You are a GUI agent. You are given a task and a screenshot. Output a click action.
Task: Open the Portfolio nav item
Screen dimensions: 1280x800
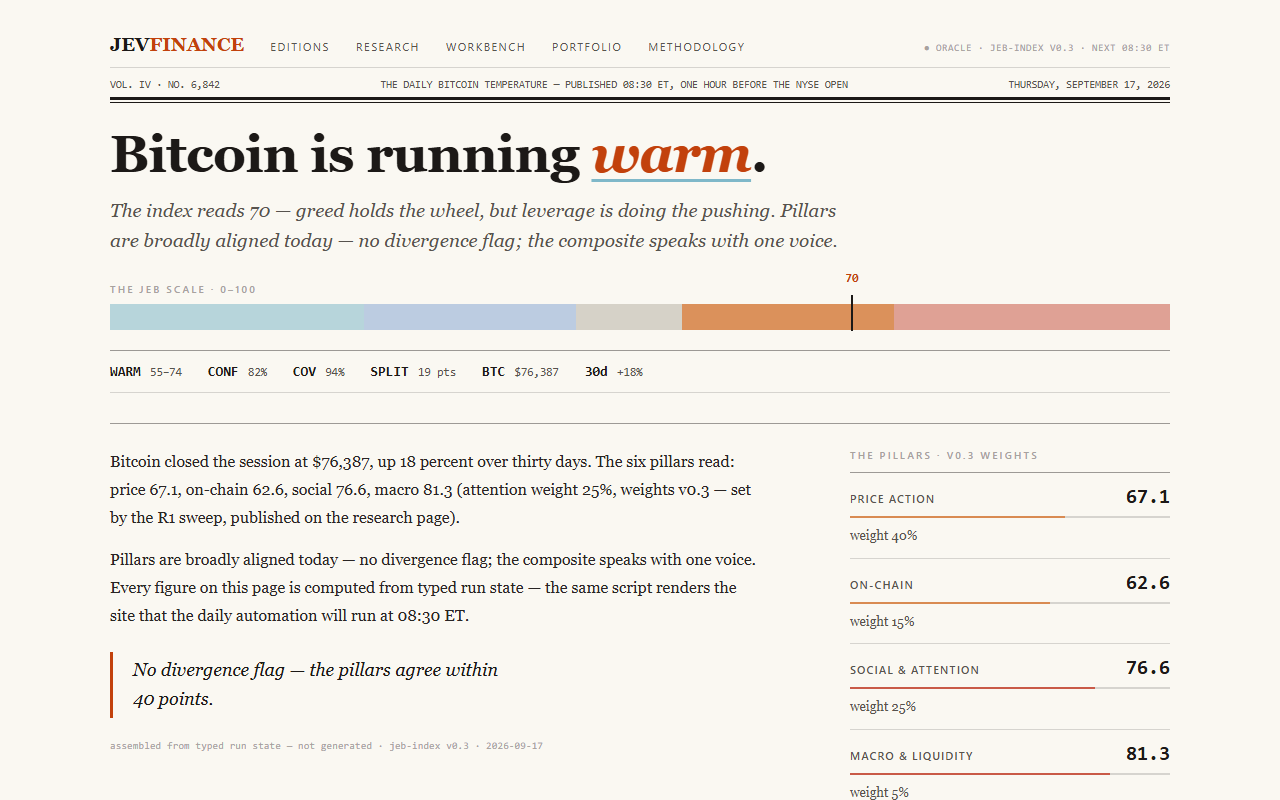[587, 47]
